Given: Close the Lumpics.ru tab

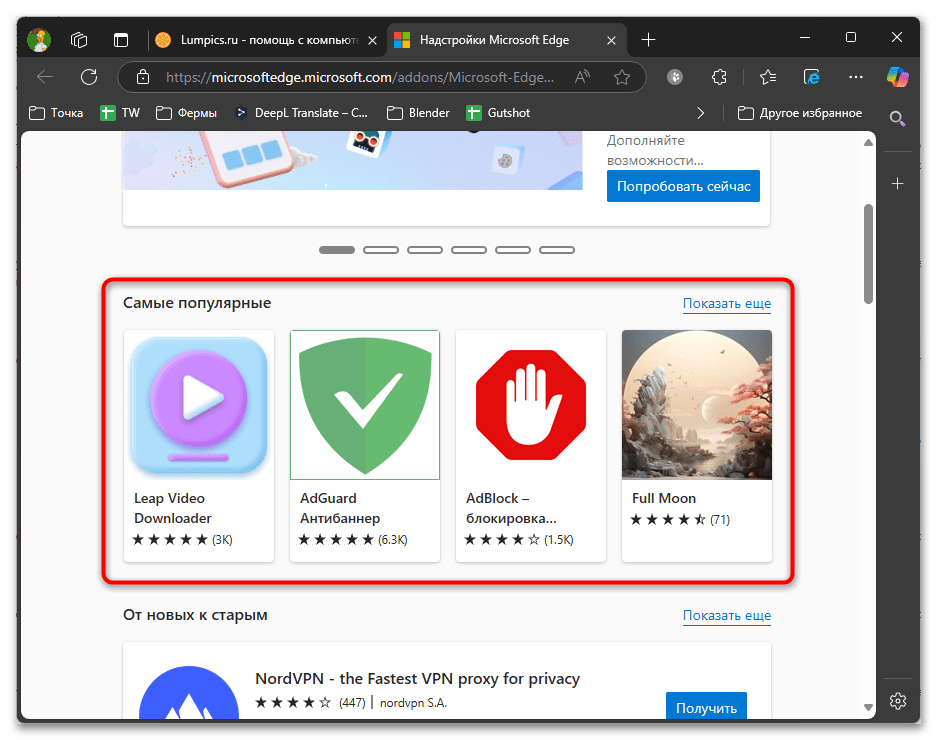Looking at the screenshot, I should point(372,40).
